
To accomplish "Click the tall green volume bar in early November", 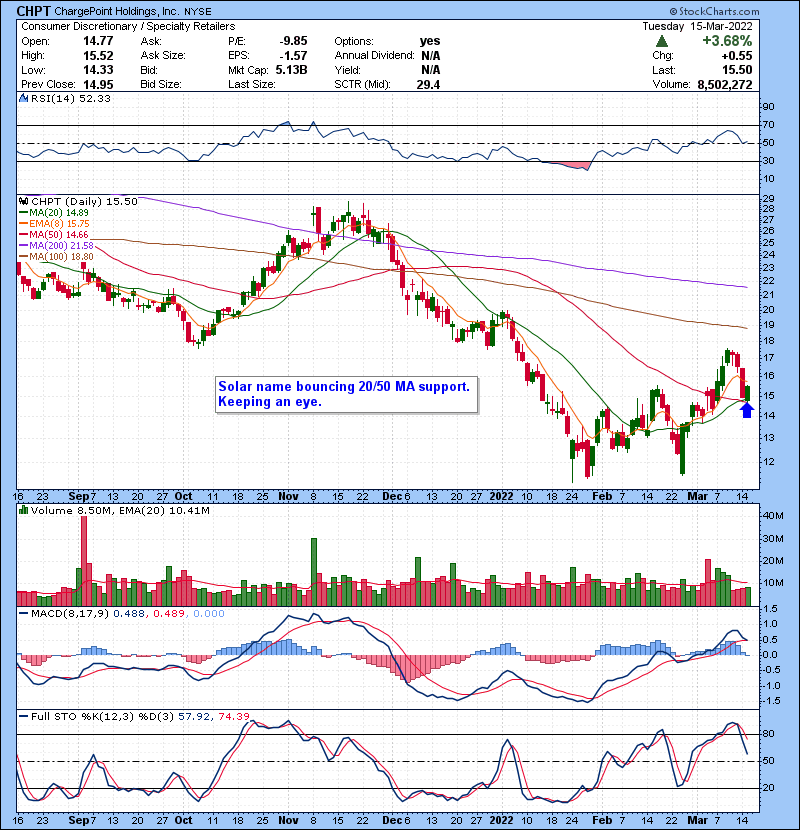I will (x=314, y=572).
